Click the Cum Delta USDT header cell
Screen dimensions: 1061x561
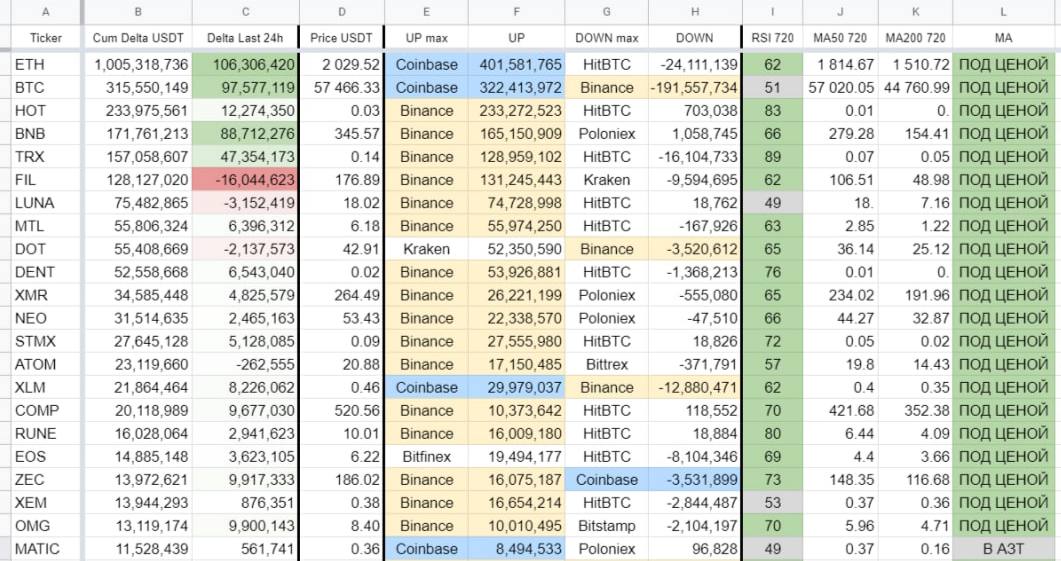click(138, 38)
